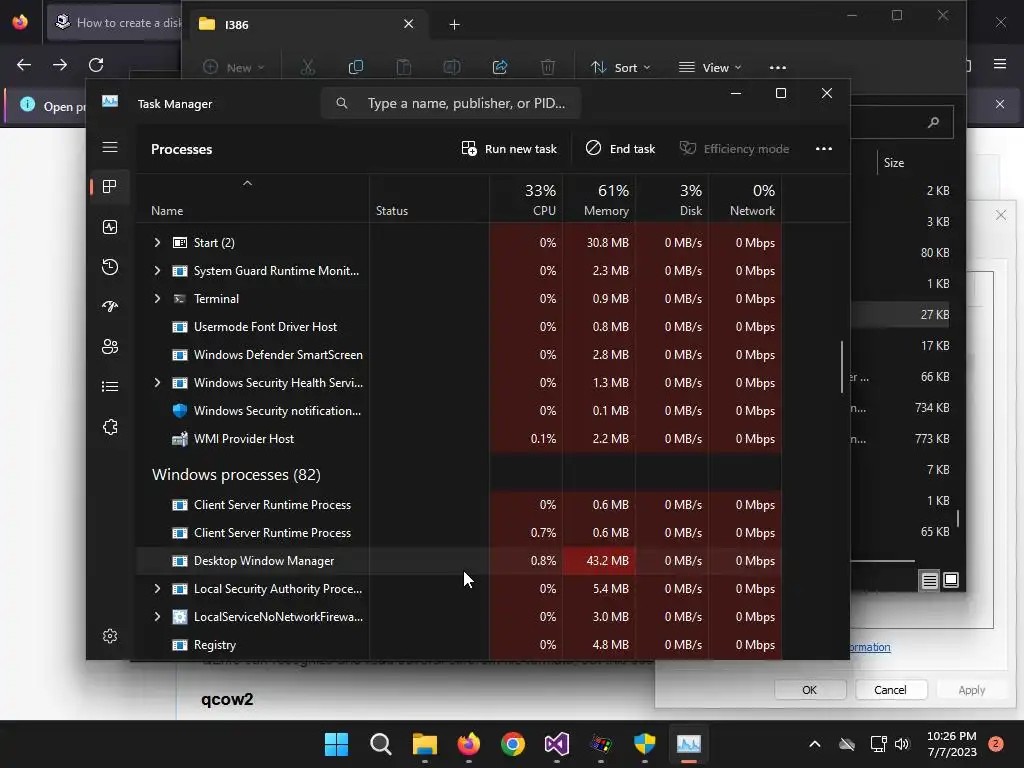Expand the Start (2) process group
Image resolution: width=1024 pixels, height=768 pixels.
coord(157,242)
